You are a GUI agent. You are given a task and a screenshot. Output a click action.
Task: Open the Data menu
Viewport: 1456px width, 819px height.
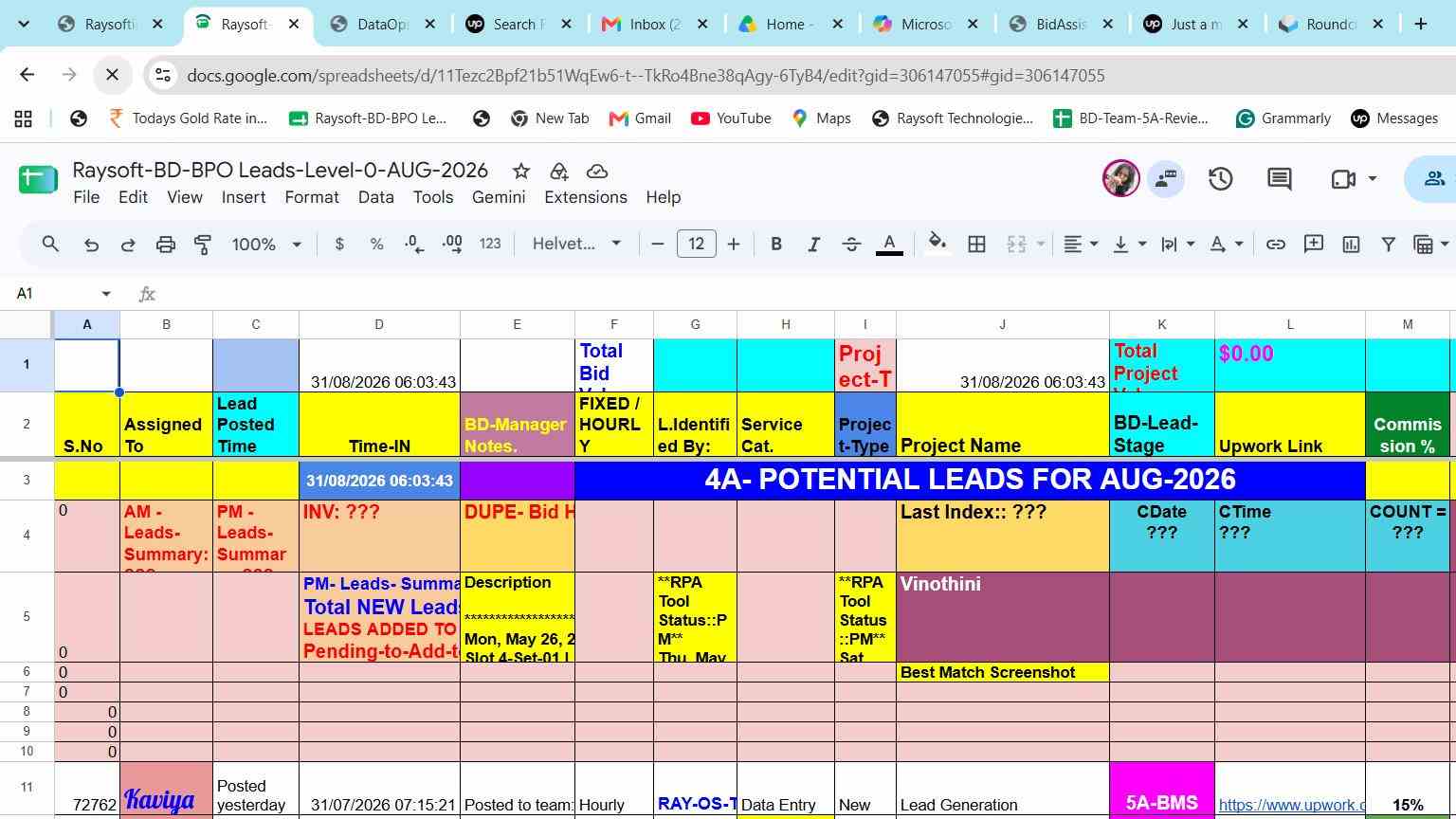point(375,197)
